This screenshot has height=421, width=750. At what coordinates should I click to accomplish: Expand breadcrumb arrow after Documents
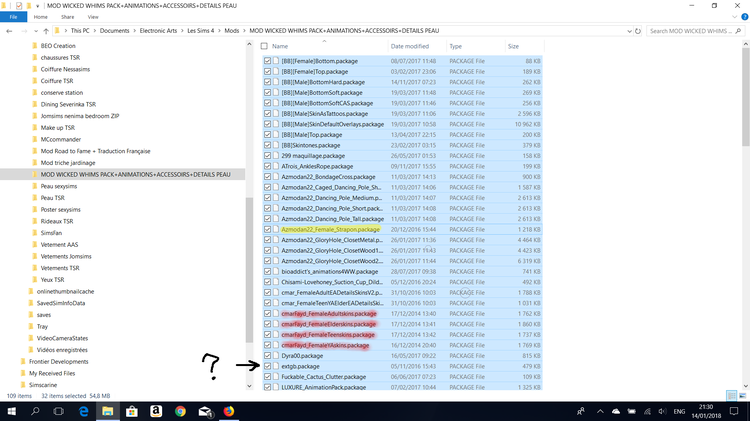pyautogui.click(x=134, y=31)
